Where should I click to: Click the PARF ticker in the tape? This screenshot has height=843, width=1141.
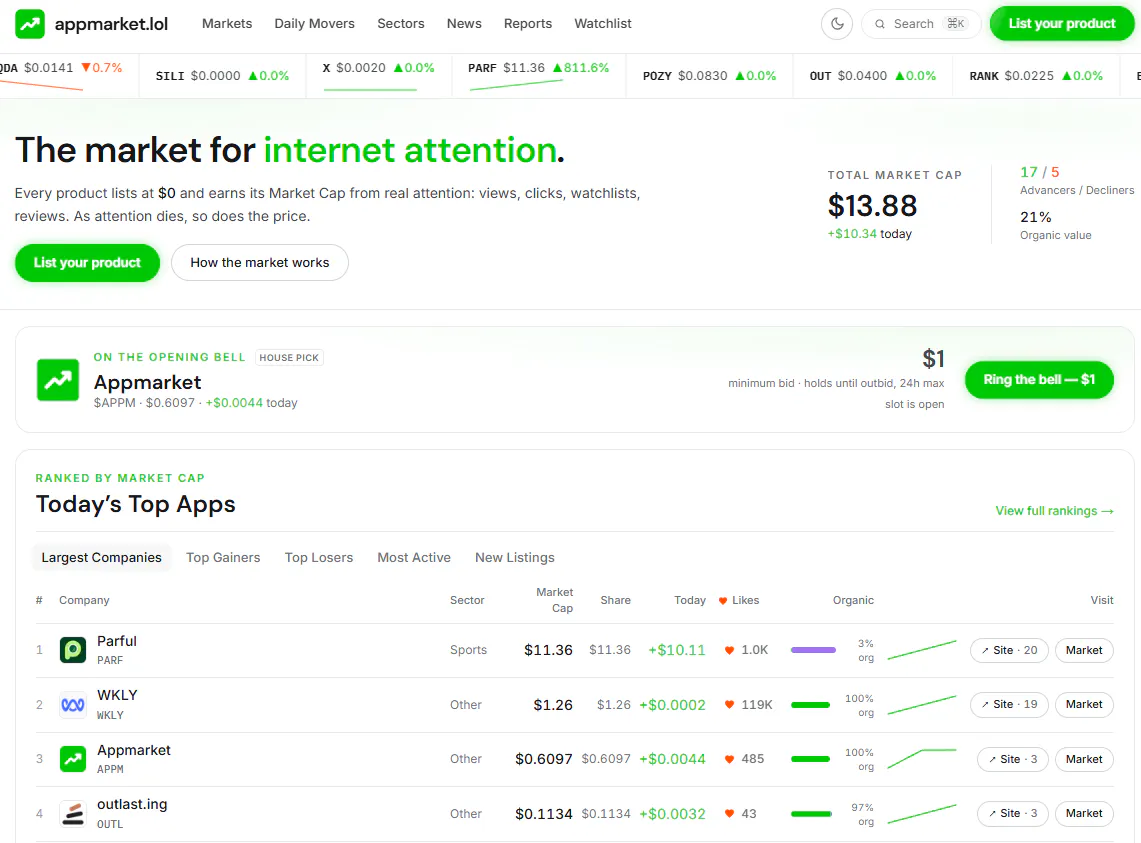(538, 76)
